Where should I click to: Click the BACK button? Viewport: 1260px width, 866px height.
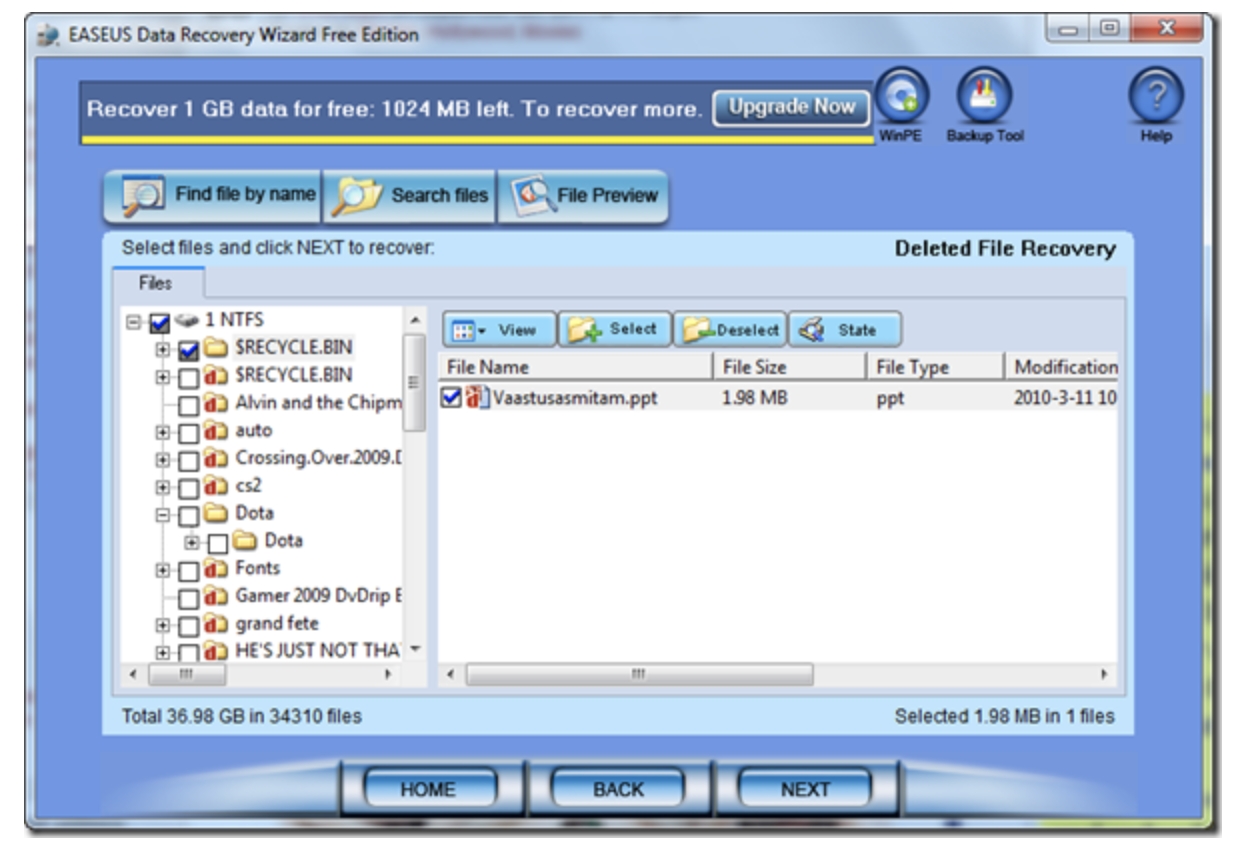pos(618,790)
